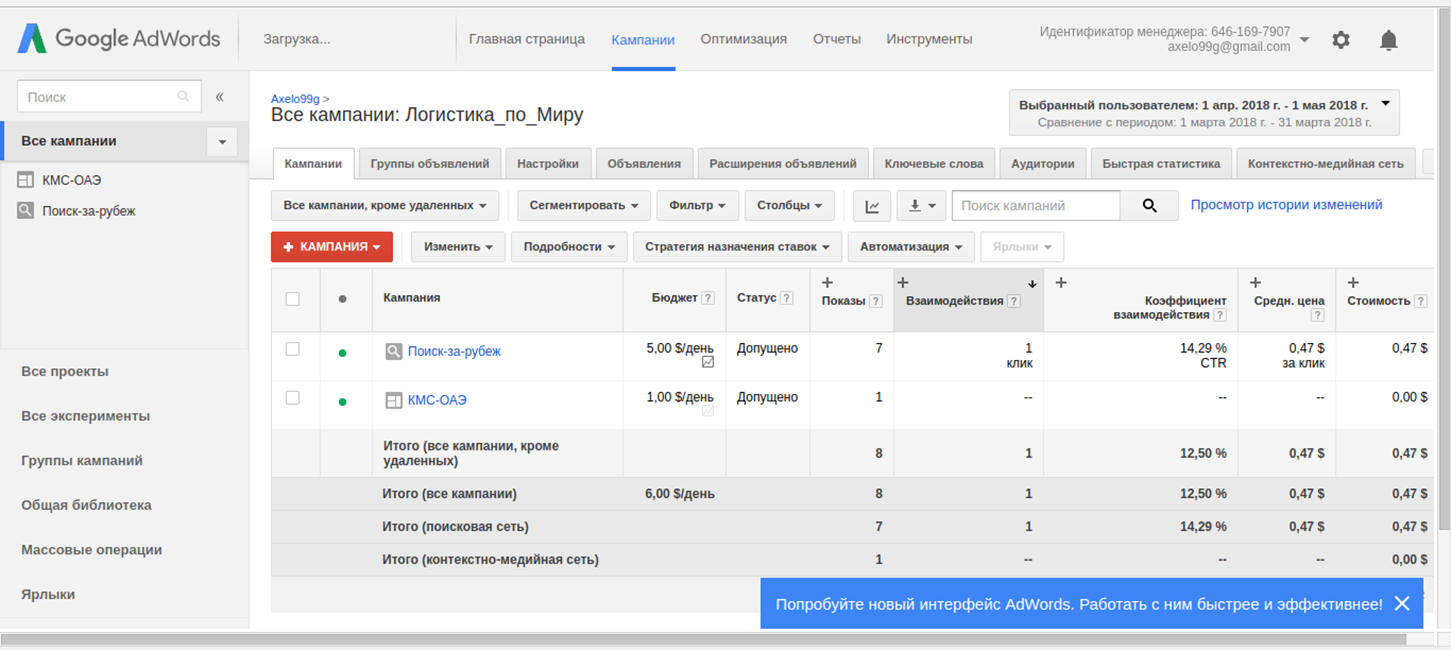The height and width of the screenshot is (650, 1451).
Task: Click help icon next to Бюджет header
Action: 708,298
